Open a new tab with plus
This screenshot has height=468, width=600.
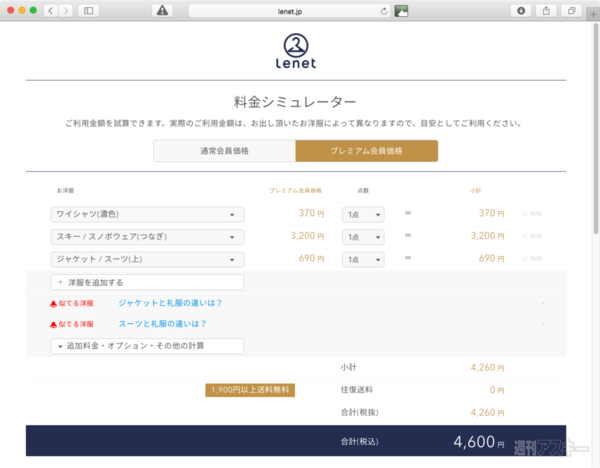(593, 14)
